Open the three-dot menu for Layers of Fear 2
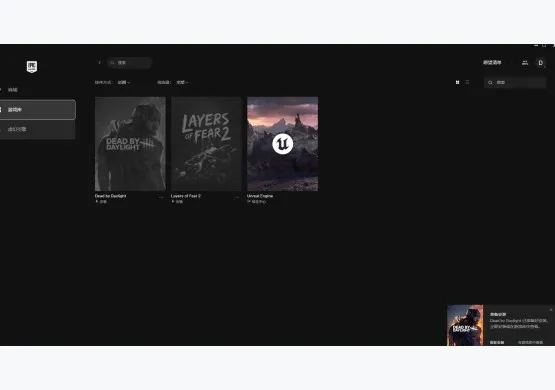This screenshot has width=555, height=390. pyautogui.click(x=237, y=197)
